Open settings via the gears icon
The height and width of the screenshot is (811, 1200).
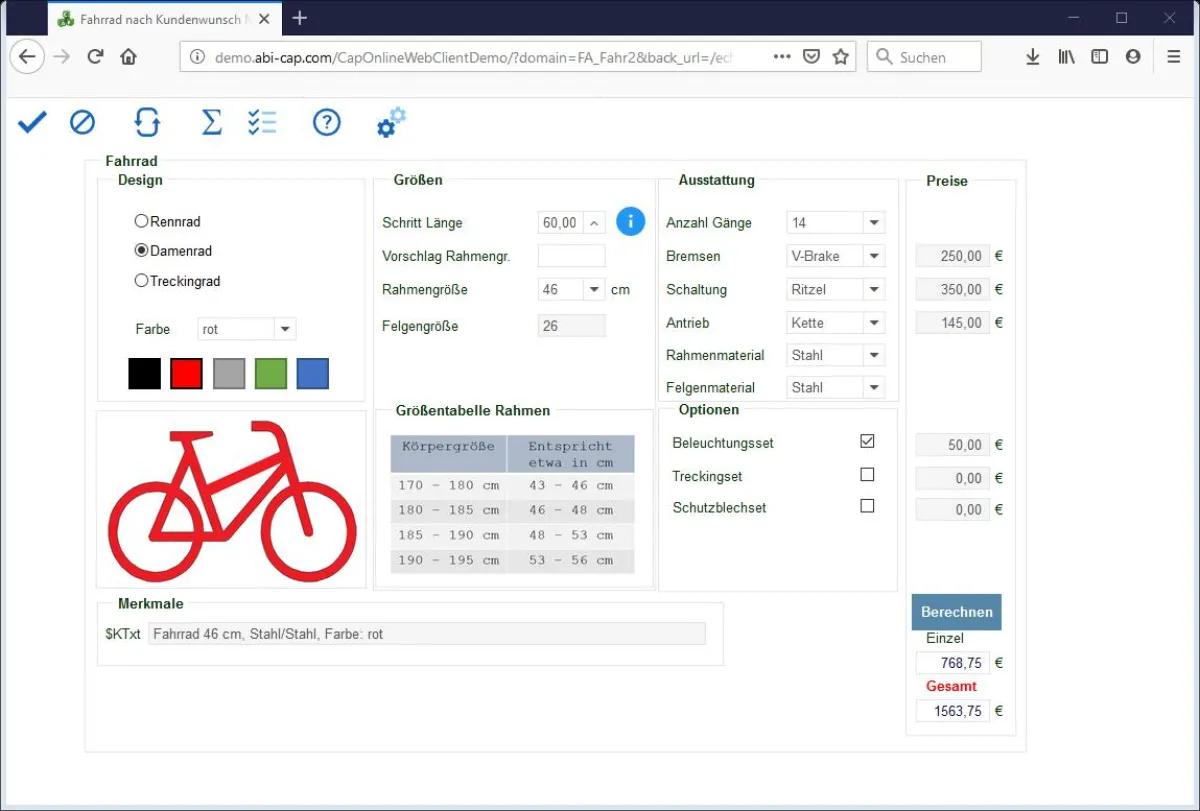pos(390,122)
